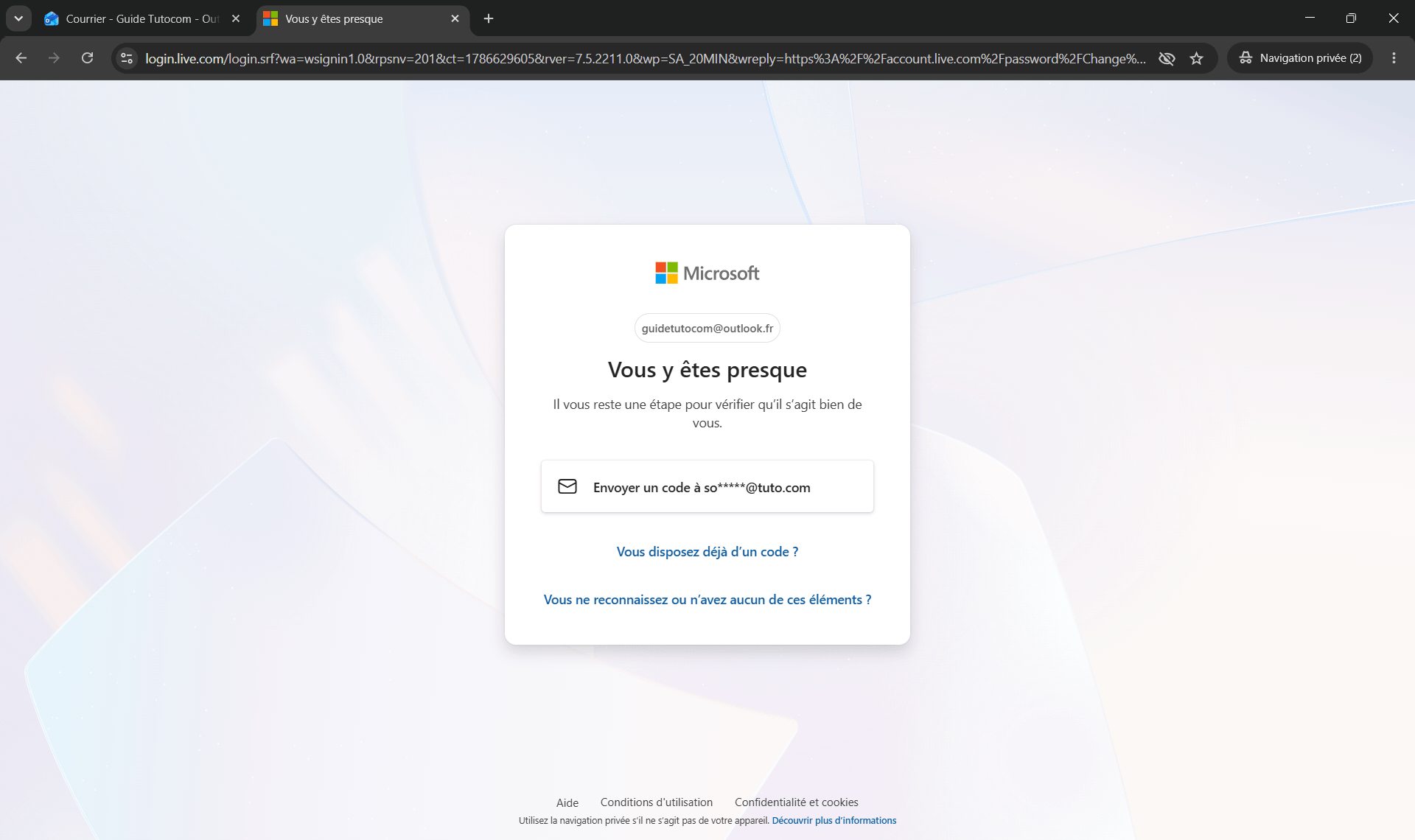This screenshot has width=1415, height=840.
Task: Click the address bar URL
Action: 645,58
